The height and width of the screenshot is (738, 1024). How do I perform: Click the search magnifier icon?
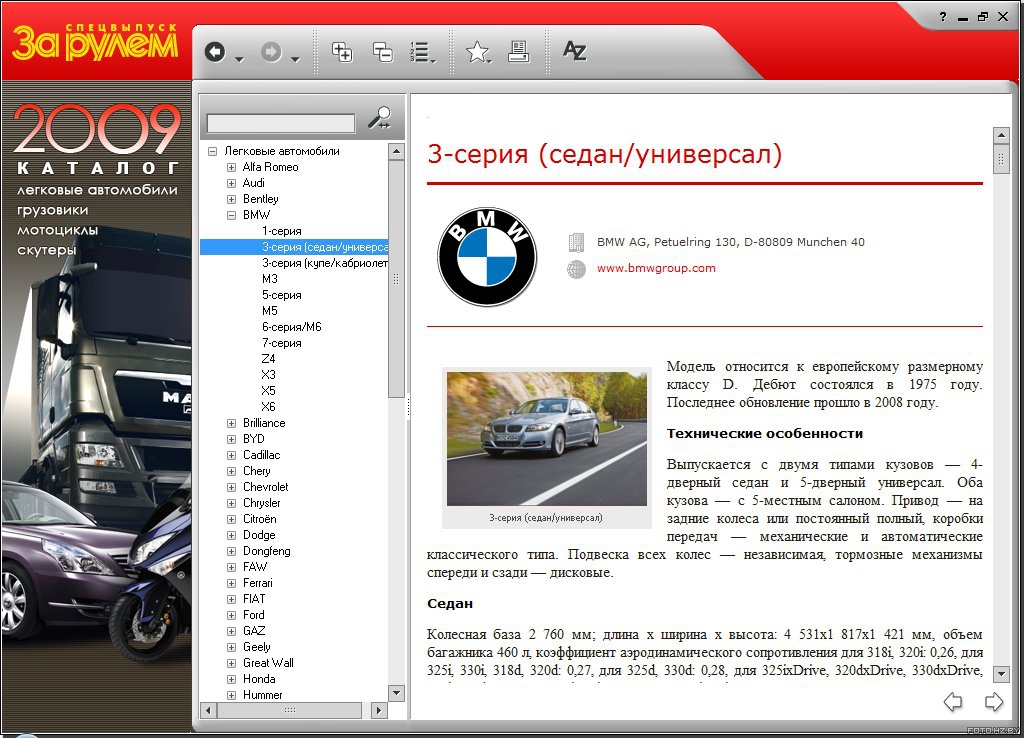click(x=379, y=118)
